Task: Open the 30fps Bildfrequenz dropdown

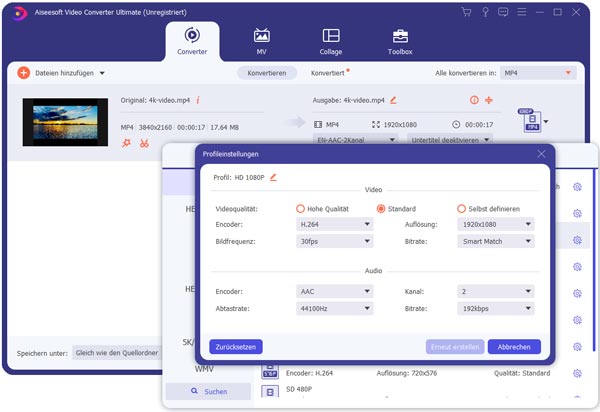Action: (336, 241)
